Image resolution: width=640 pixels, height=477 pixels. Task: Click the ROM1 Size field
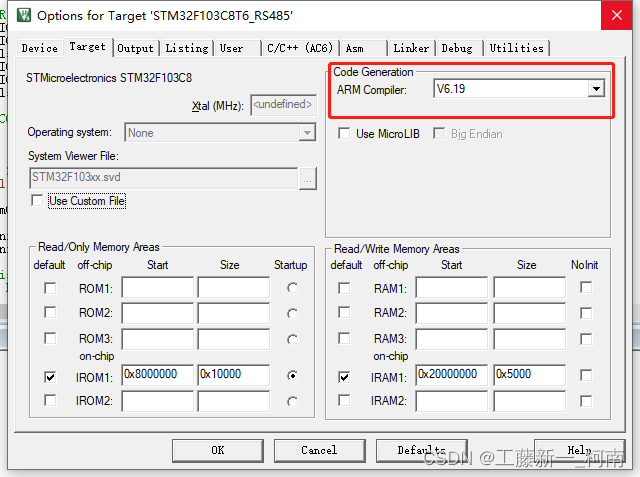(x=234, y=287)
